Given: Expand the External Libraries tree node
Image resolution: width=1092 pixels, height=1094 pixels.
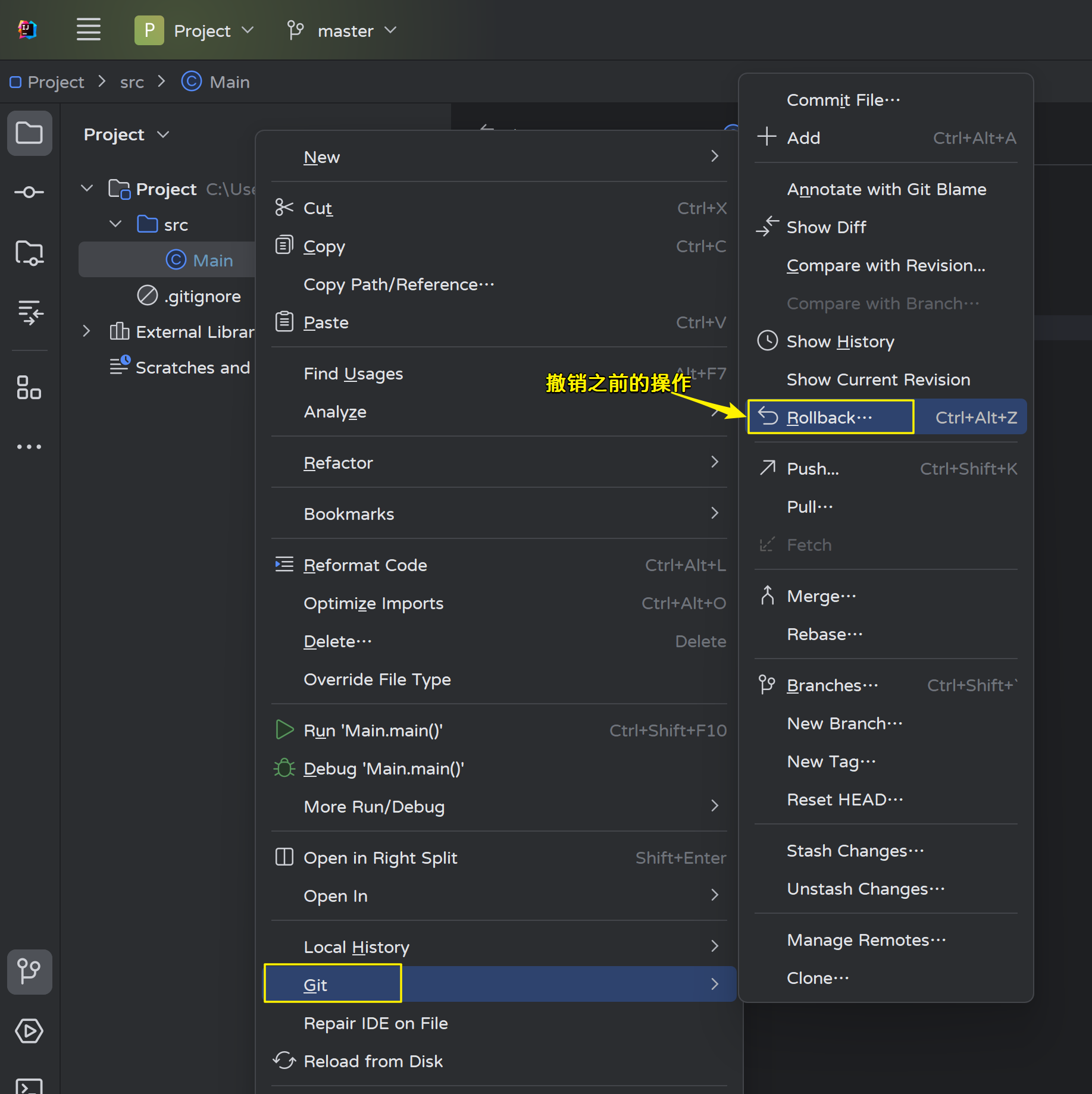Looking at the screenshot, I should [86, 331].
